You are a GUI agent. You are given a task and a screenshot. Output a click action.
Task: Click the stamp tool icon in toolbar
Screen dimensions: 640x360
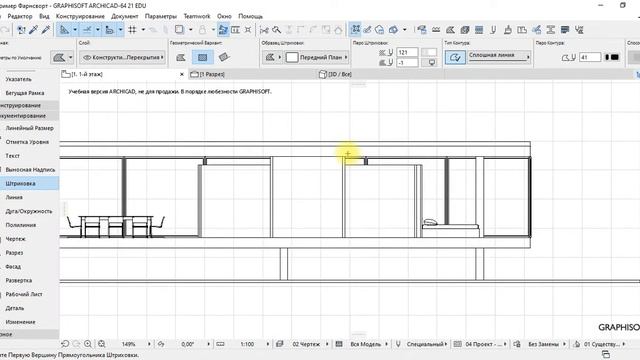point(508,30)
